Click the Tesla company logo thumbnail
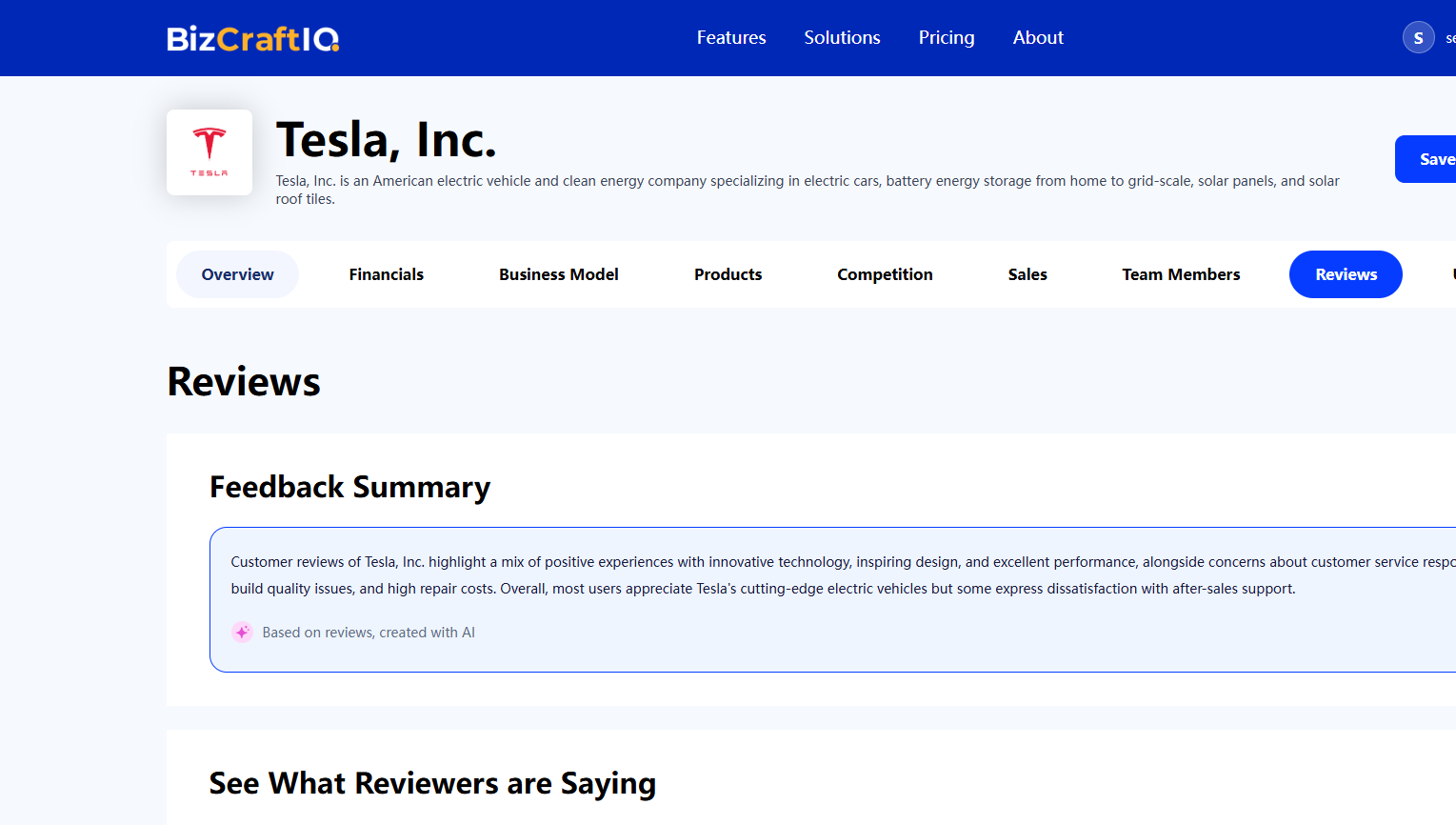This screenshot has height=825, width=1456. coord(209,152)
